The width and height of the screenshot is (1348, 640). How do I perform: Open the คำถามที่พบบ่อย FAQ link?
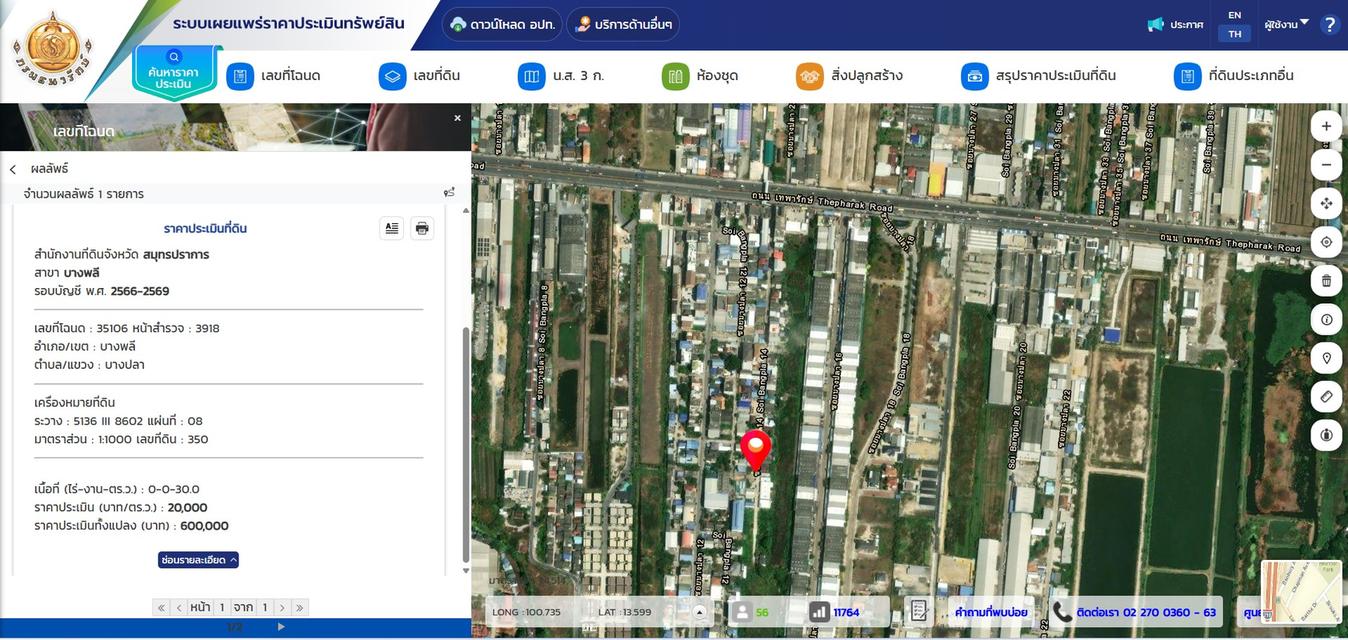(990, 612)
